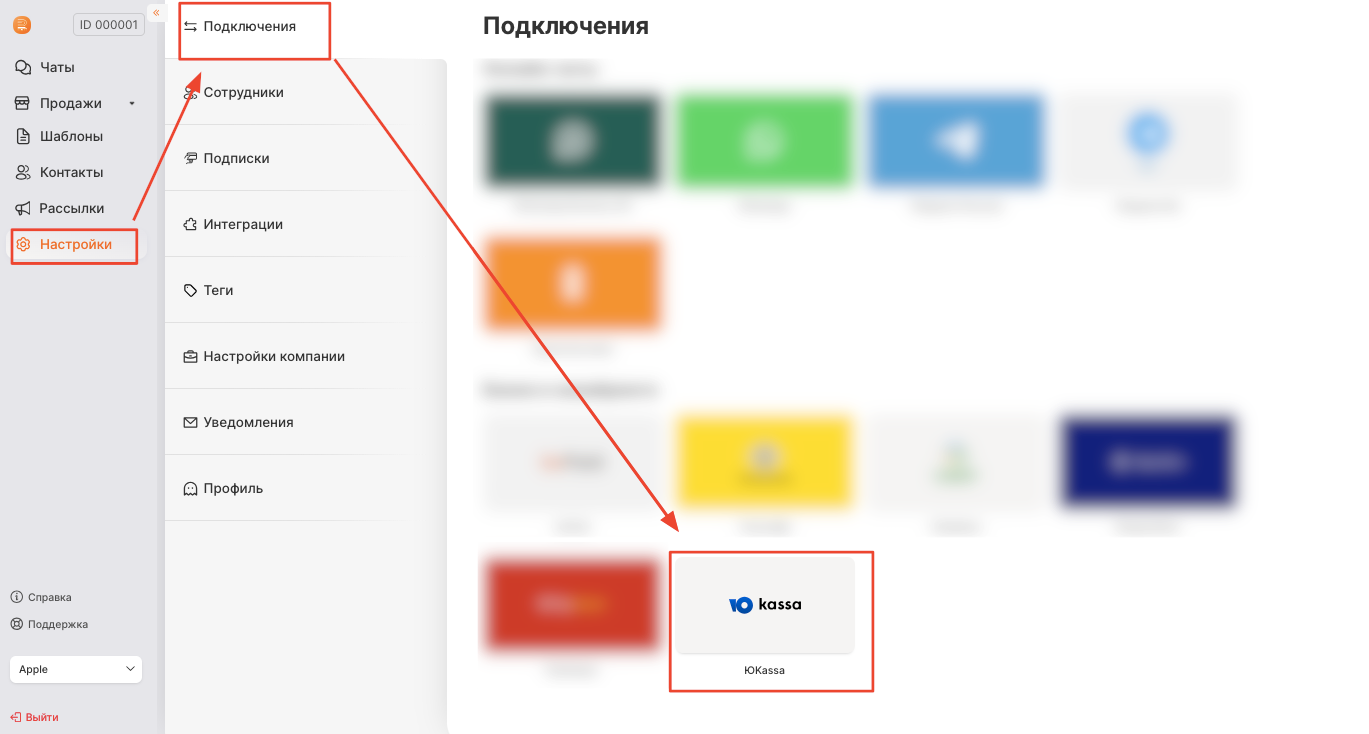Open the Apple company dropdown
This screenshot has height=734, width=1369.
76,669
